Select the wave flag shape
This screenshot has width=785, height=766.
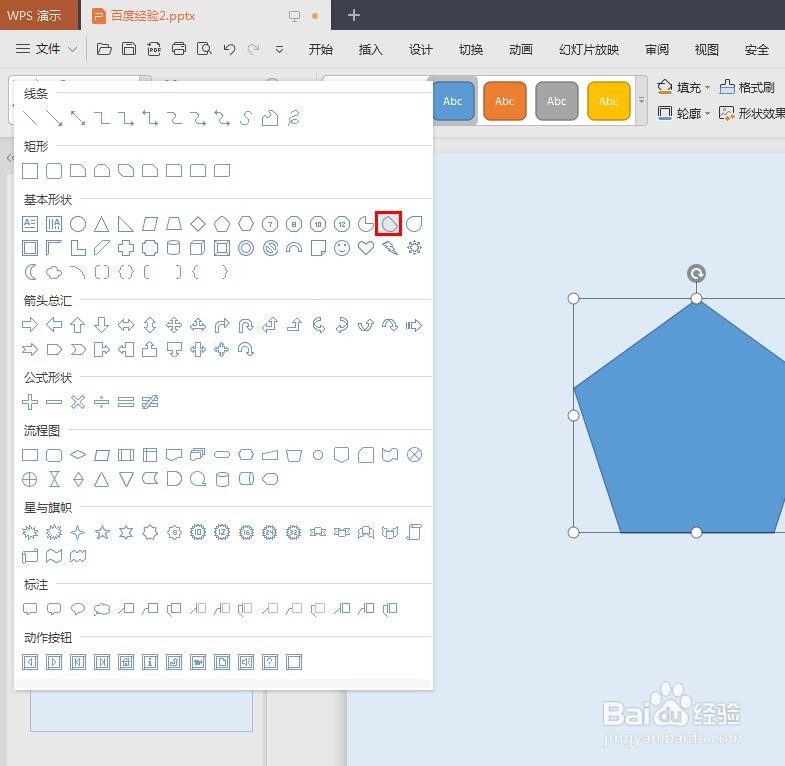pyautogui.click(x=54, y=556)
